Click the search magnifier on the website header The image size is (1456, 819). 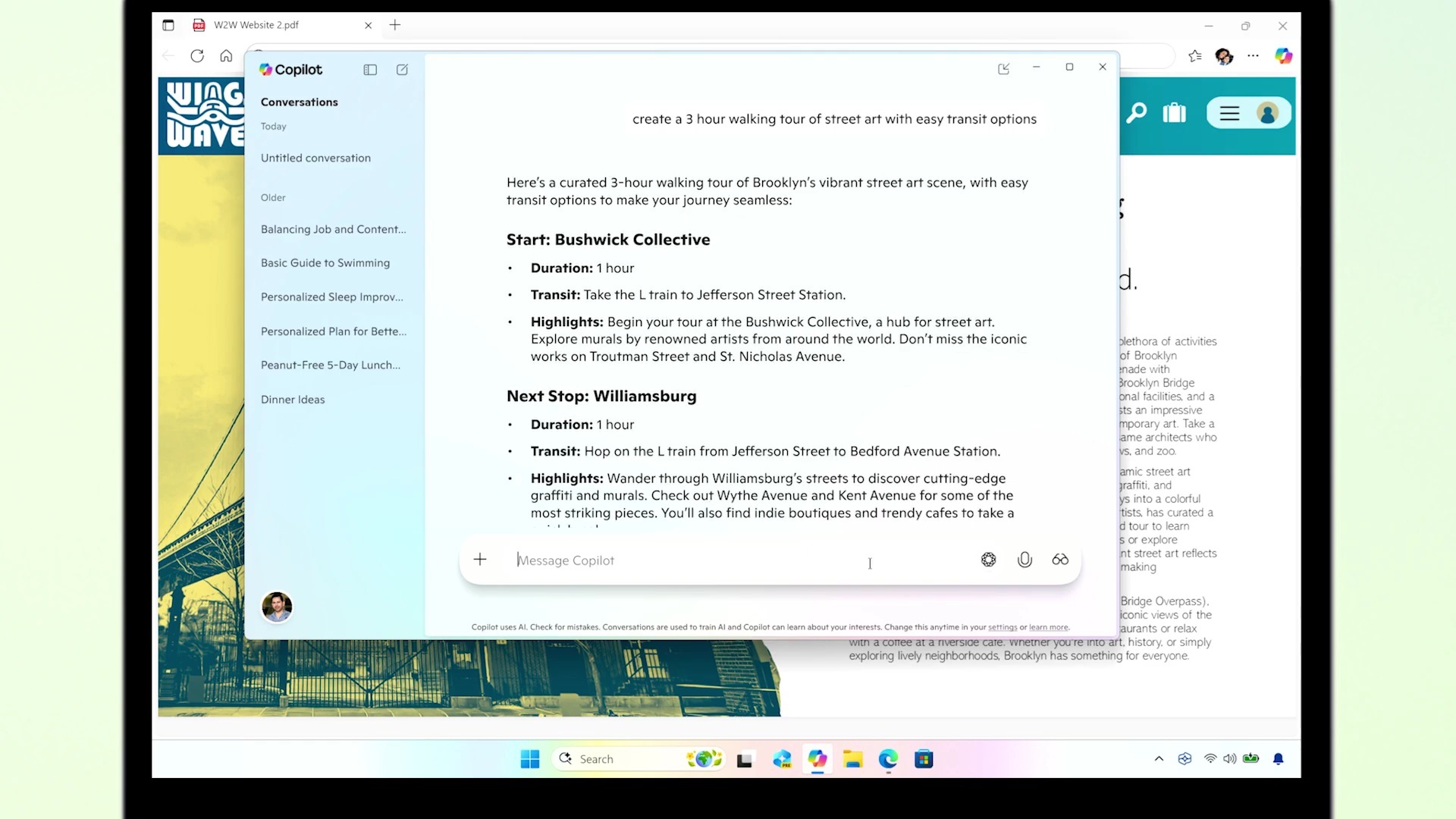[1136, 113]
